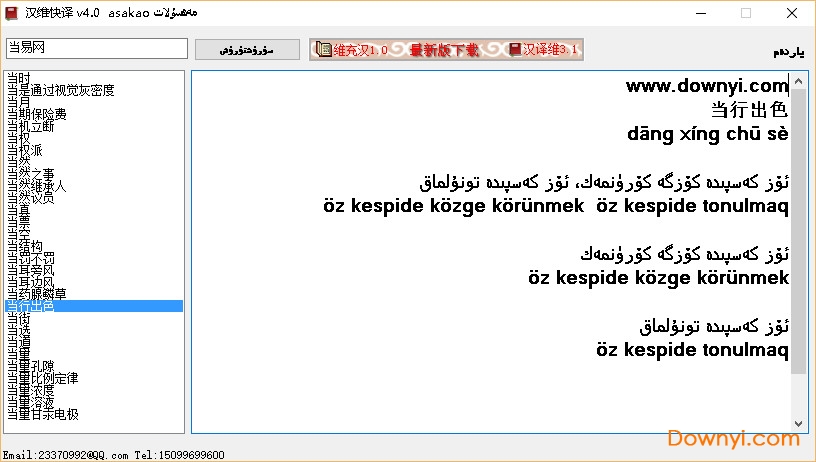
Task: Click the search input containing 当易网
Action: (96, 48)
